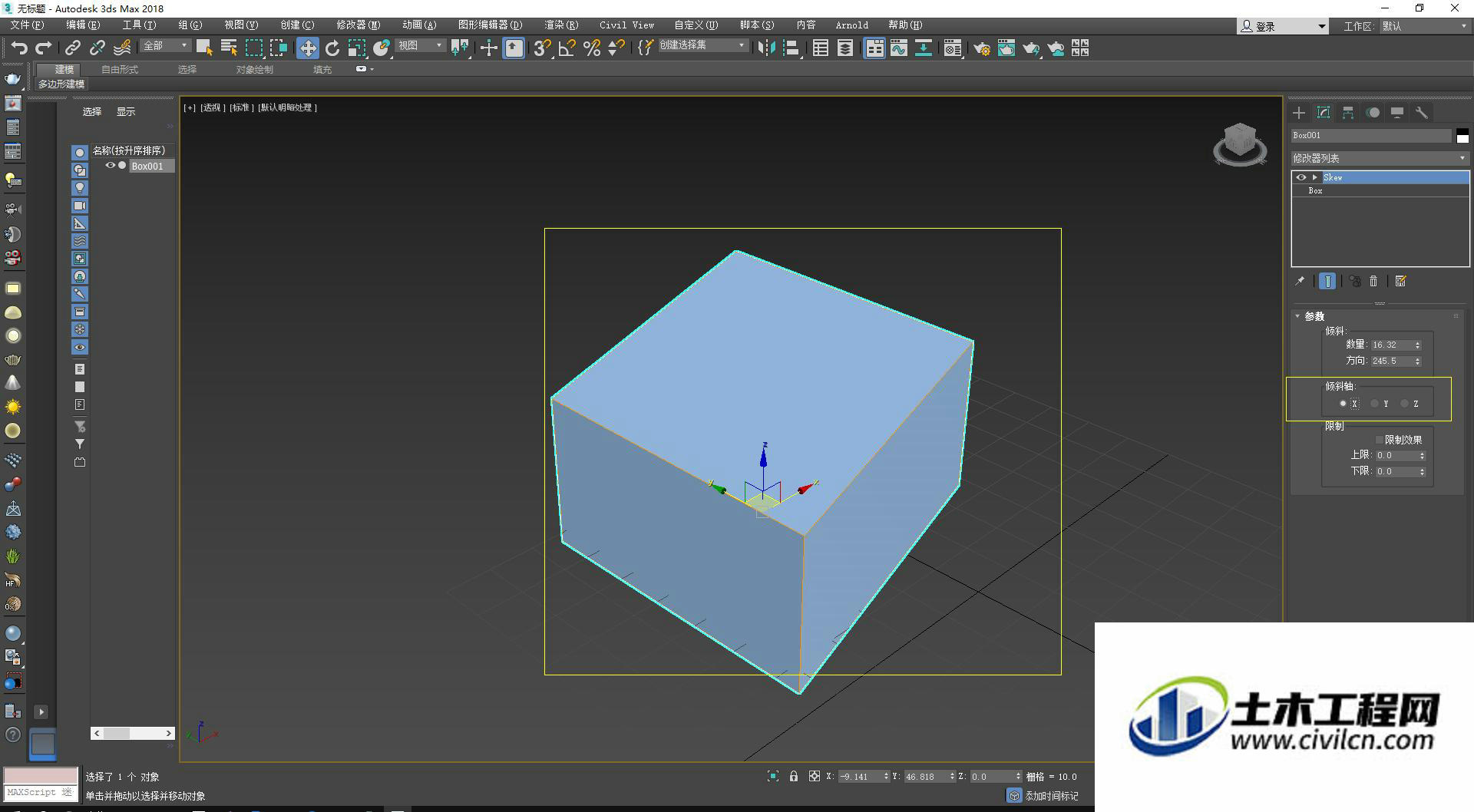The width and height of the screenshot is (1474, 812).
Task: Open the 渲染(R) menu
Action: pyautogui.click(x=561, y=25)
